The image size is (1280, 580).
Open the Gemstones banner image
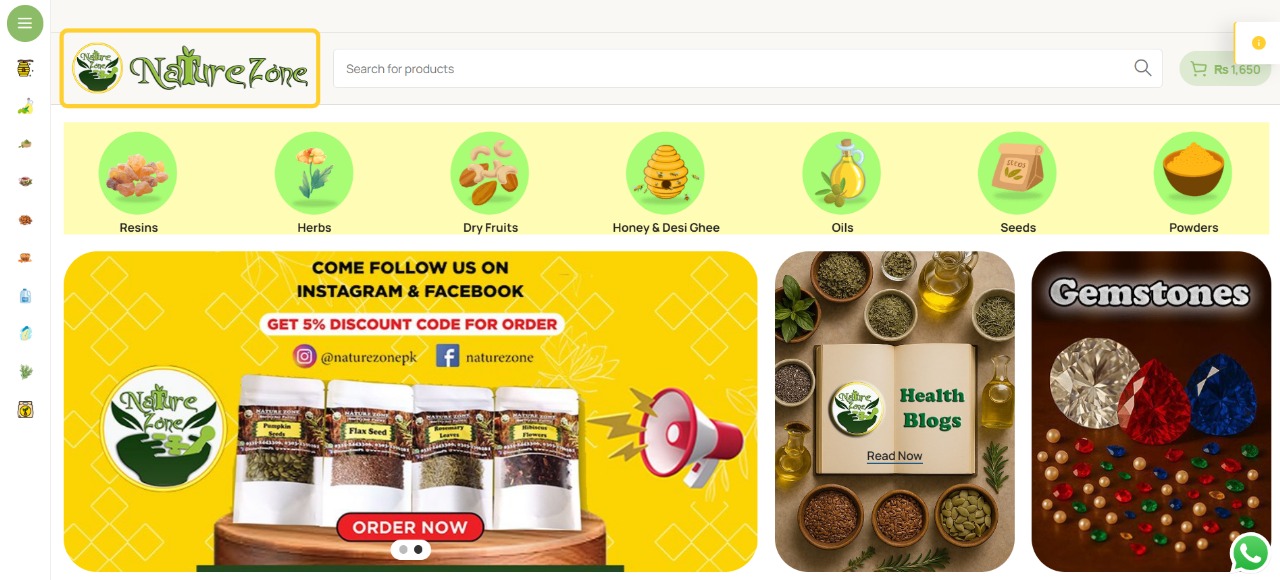[1151, 411]
